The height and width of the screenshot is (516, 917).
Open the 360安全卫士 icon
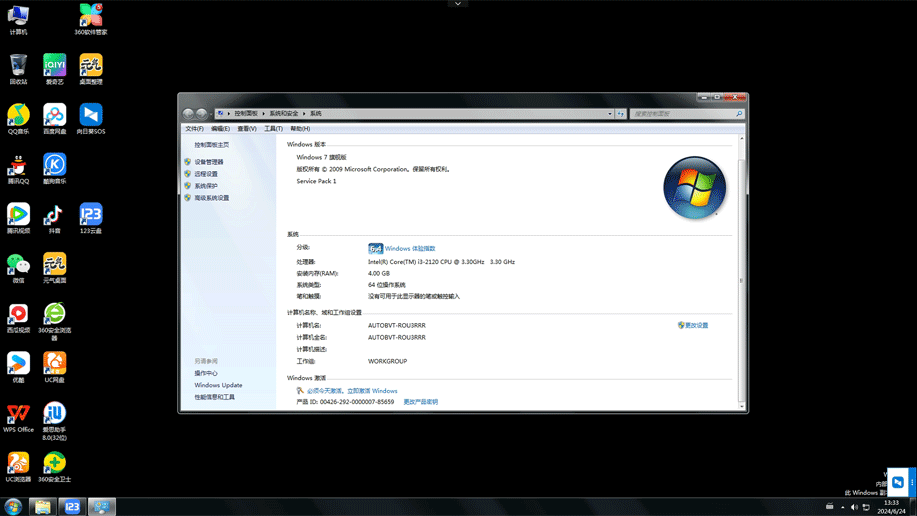54,467
